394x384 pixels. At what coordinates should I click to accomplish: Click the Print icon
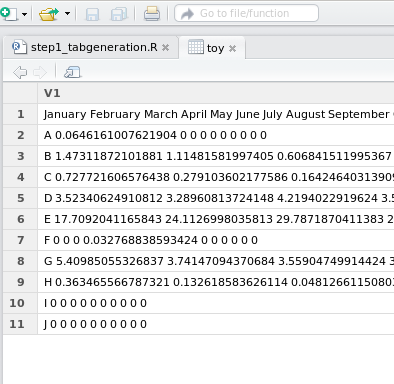tap(152, 14)
